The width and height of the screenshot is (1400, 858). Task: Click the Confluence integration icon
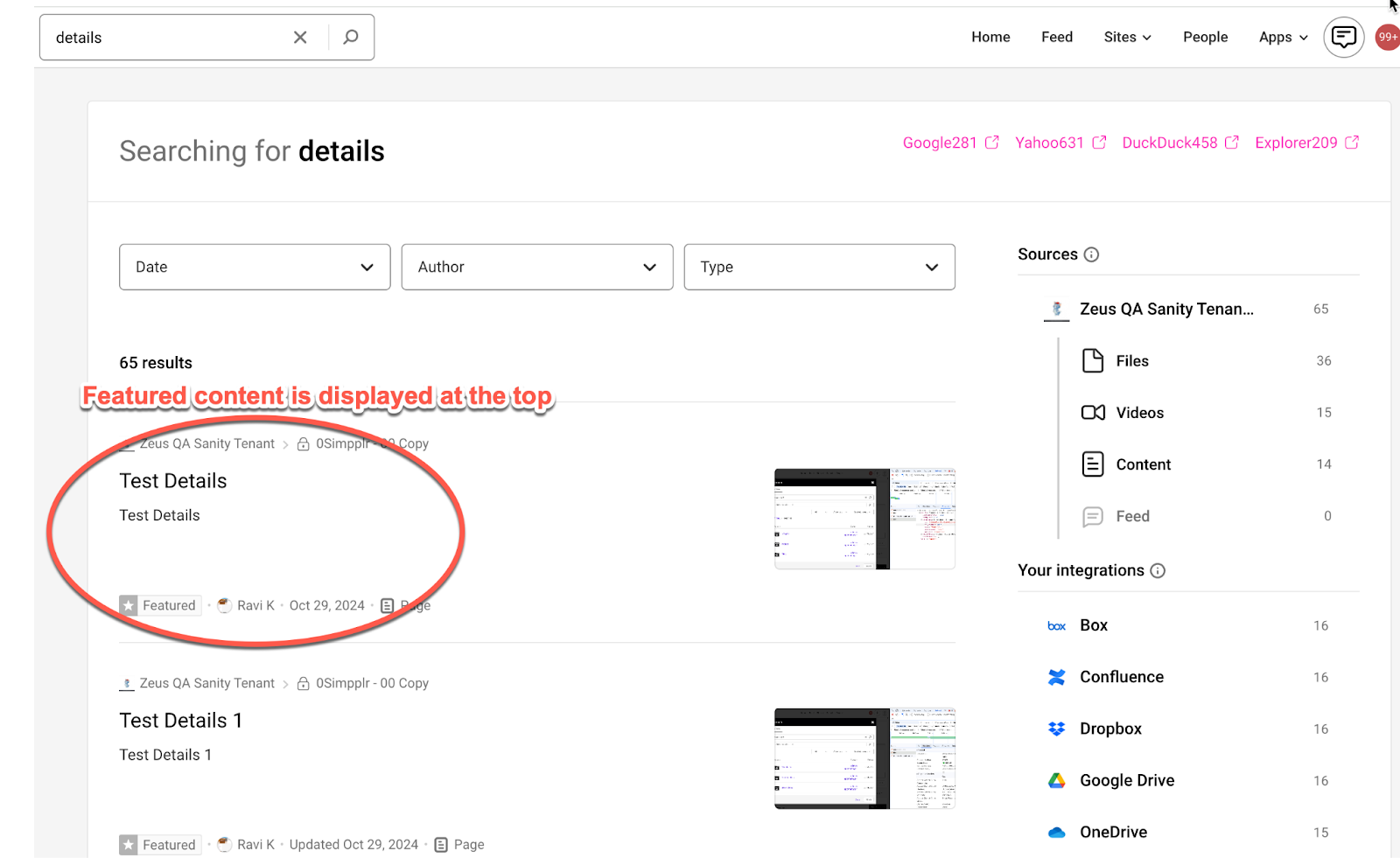pos(1057,677)
